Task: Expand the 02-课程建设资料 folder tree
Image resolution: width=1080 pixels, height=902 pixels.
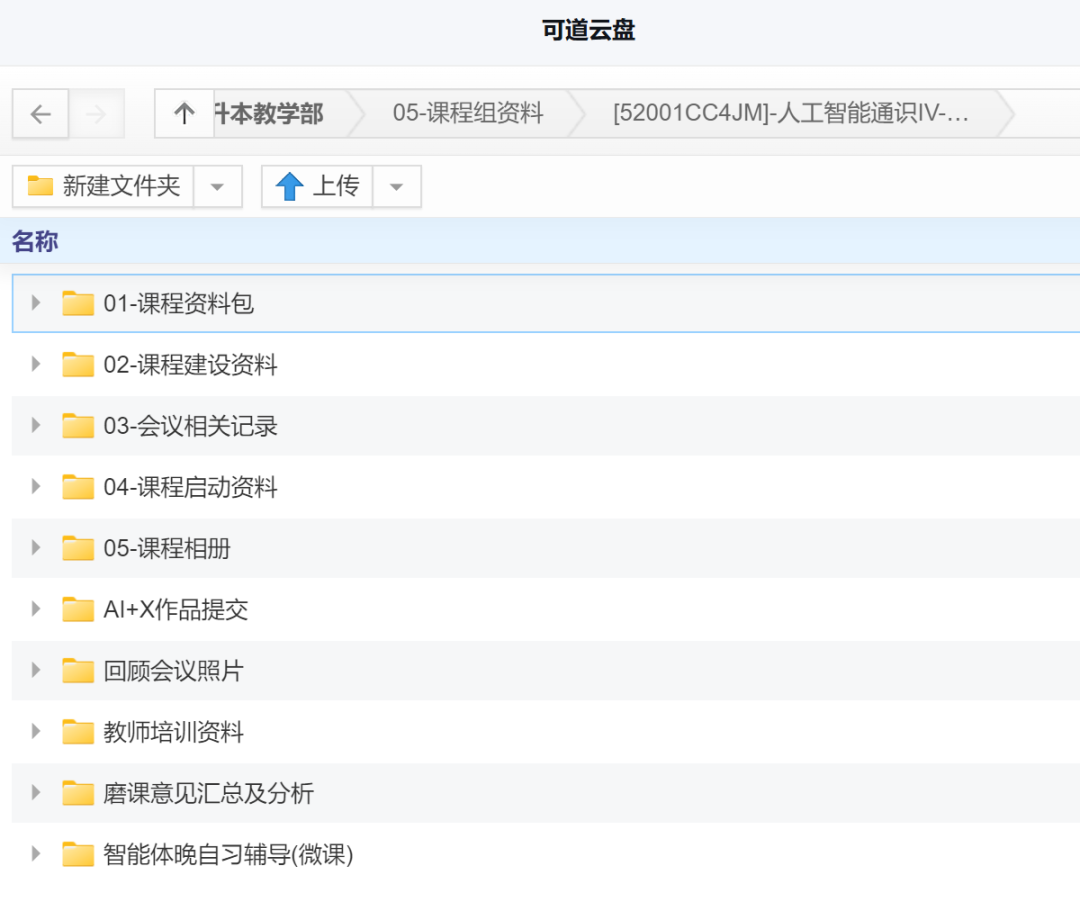Action: coord(36,364)
